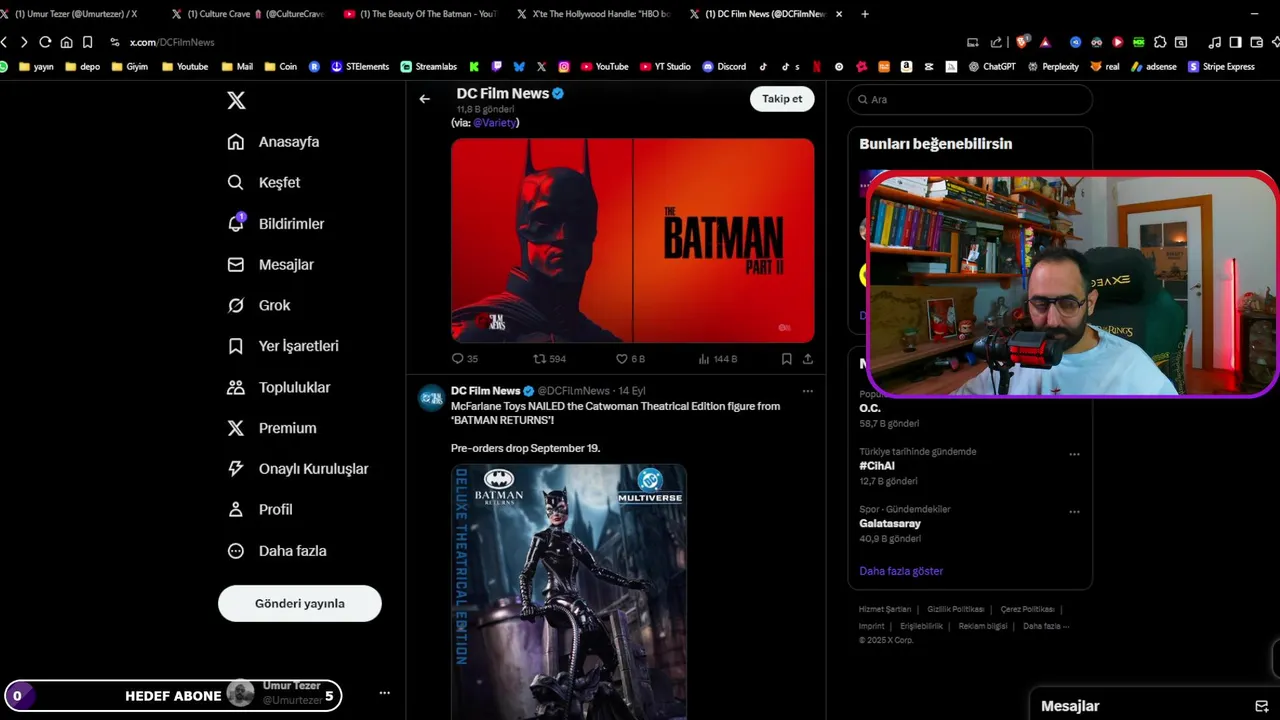The height and width of the screenshot is (720, 1280).
Task: Open Çerez Politikası footer link
Action: coord(1028,609)
